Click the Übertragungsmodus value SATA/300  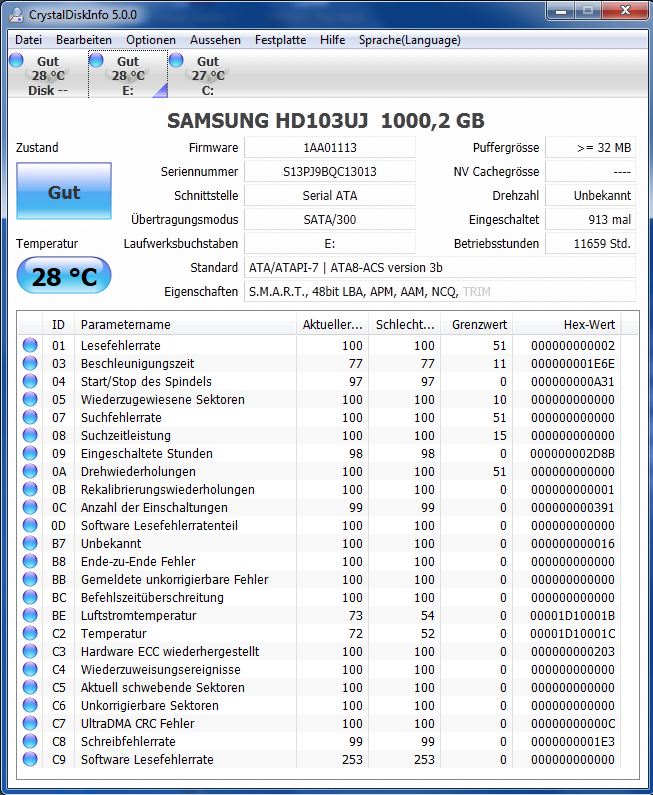[x=330, y=220]
